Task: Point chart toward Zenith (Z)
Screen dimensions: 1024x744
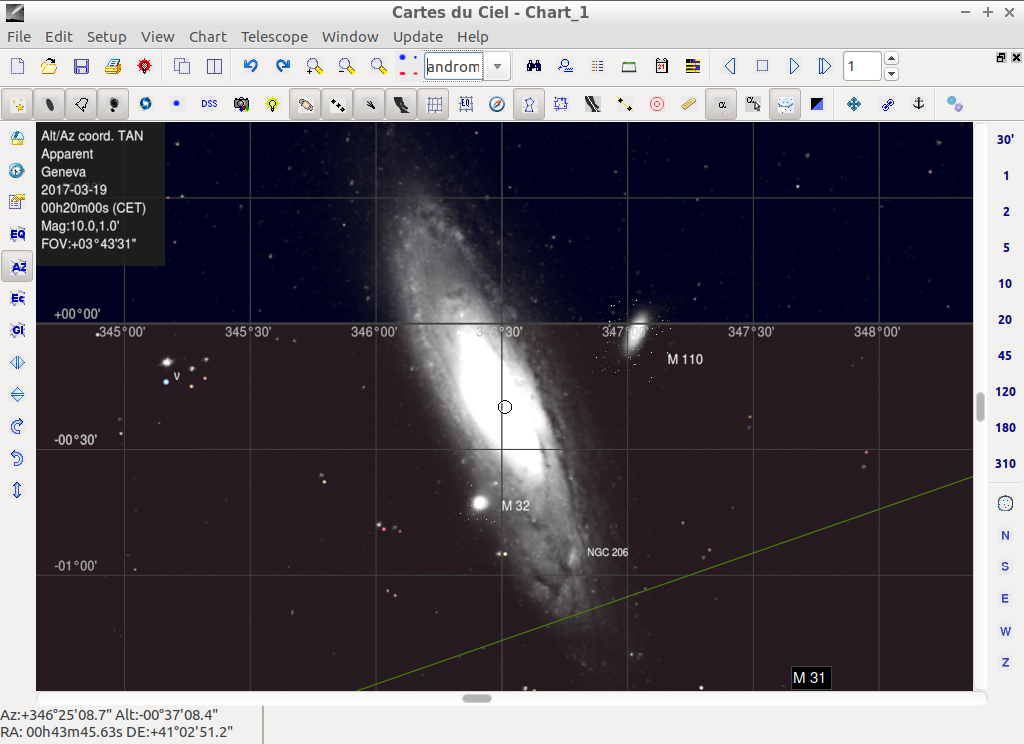Action: [x=1005, y=662]
